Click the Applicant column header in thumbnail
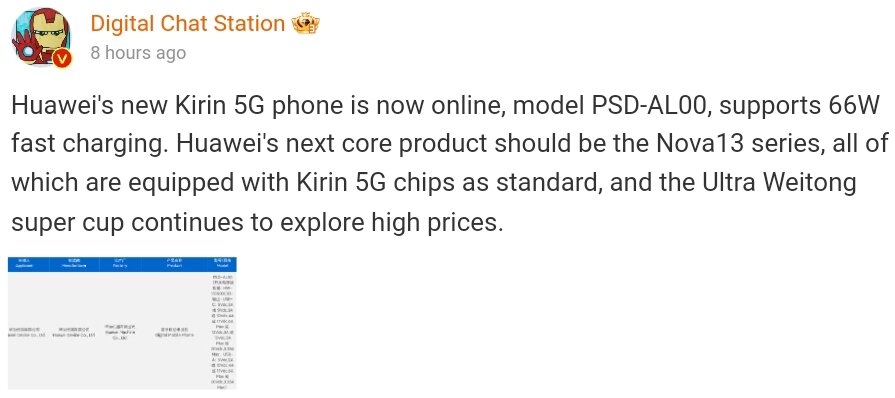Image resolution: width=895 pixels, height=398 pixels. point(25,264)
